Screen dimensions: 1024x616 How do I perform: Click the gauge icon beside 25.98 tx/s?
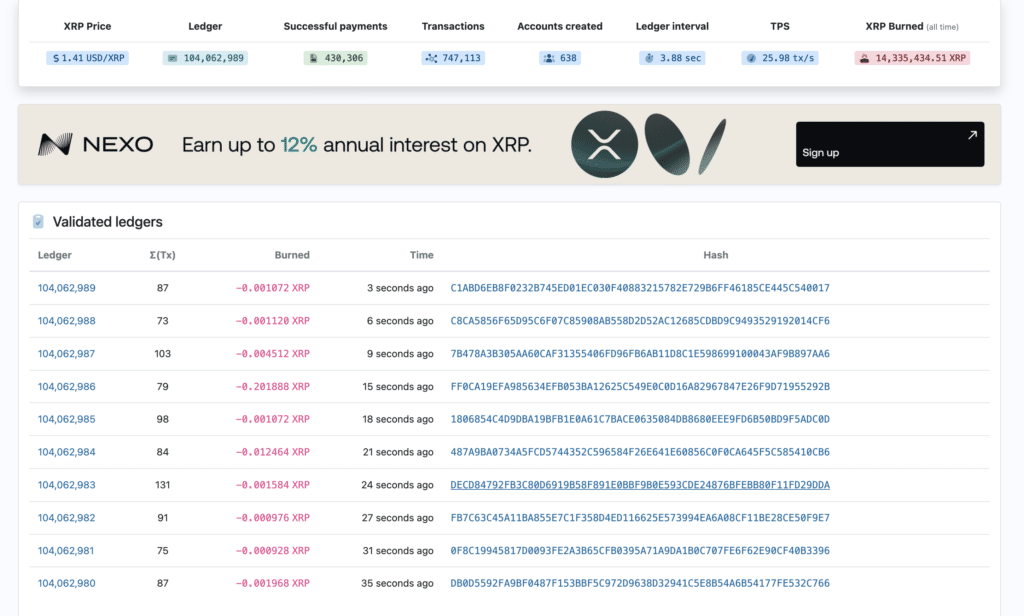(752, 58)
